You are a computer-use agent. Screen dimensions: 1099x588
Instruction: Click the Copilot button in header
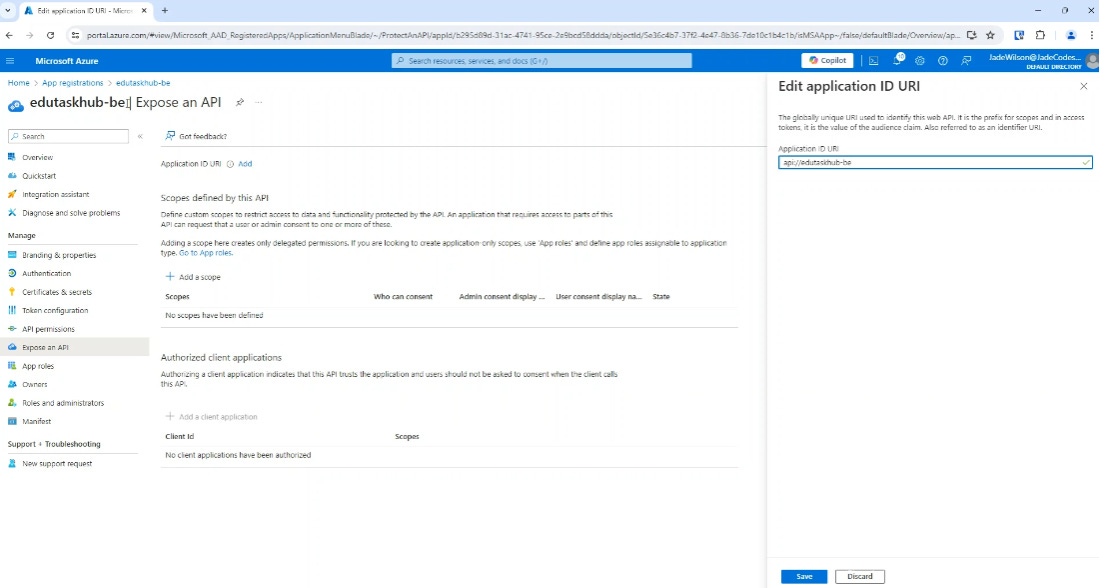(x=827, y=61)
